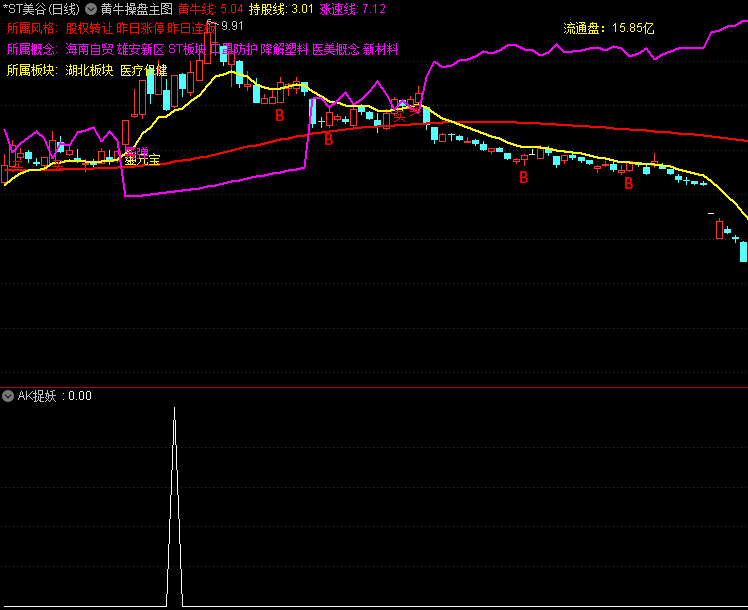Click the white AK捉妖 spike peak

click(x=175, y=409)
